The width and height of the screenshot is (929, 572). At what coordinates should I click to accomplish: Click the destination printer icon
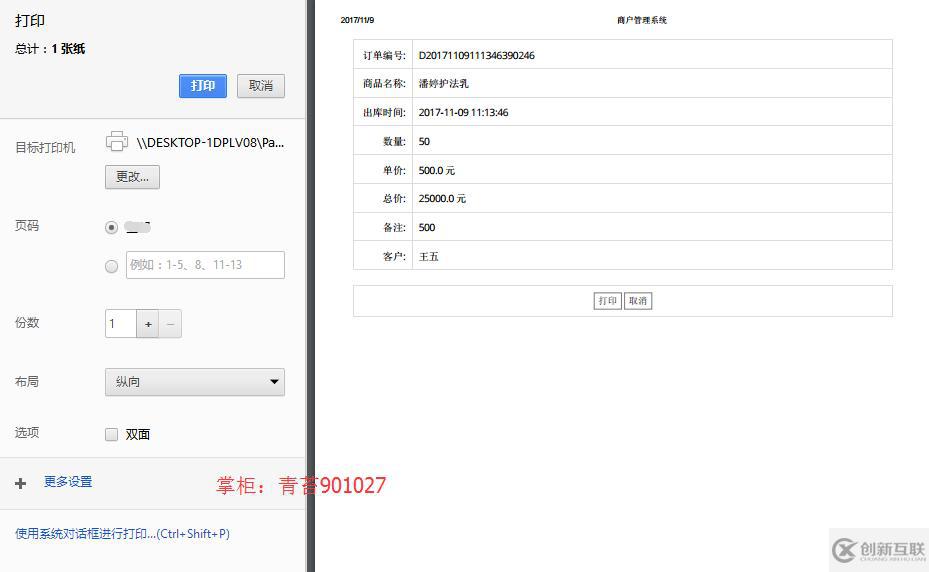pyautogui.click(x=117, y=141)
